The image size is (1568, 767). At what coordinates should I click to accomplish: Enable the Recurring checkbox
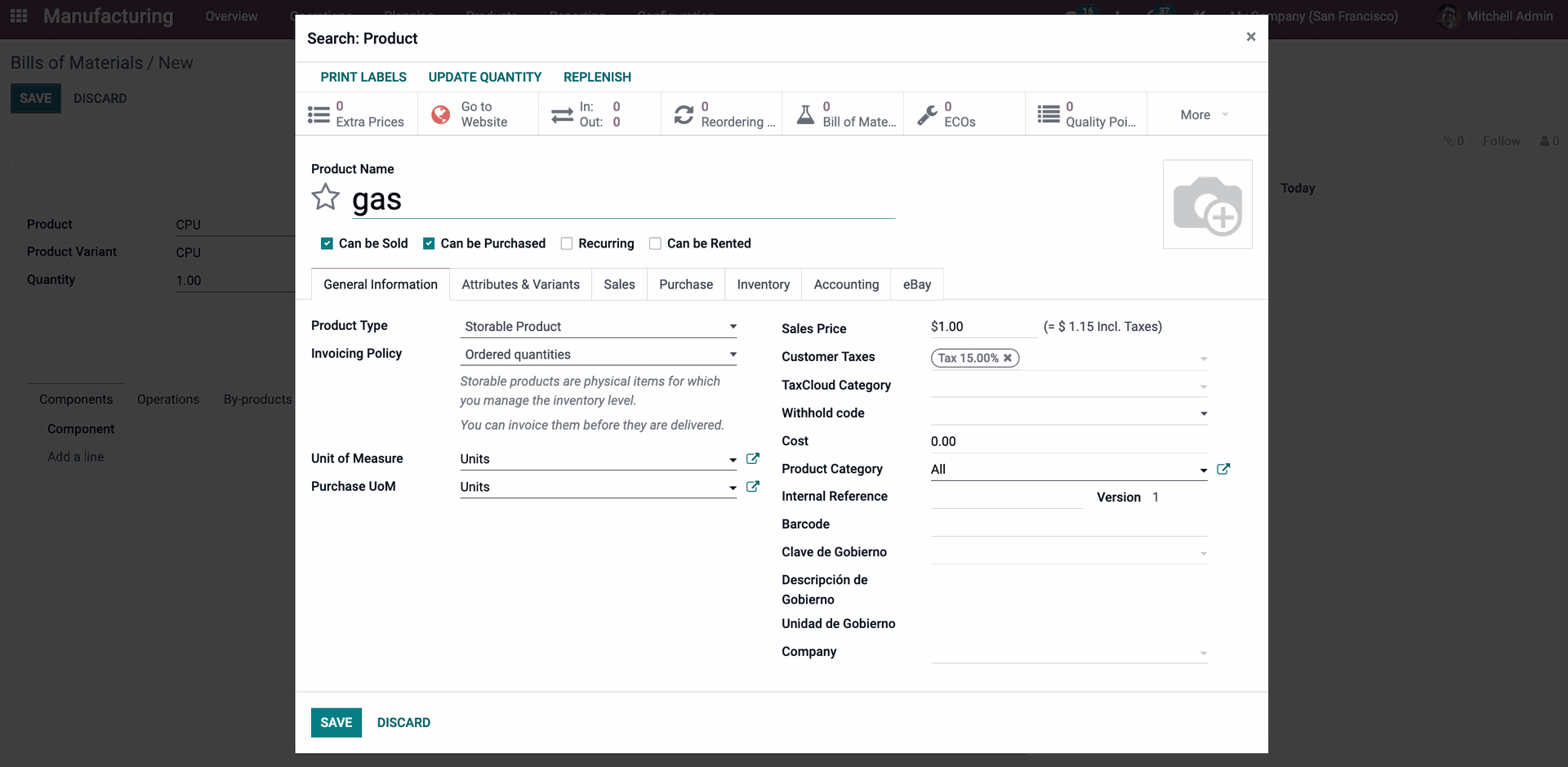point(567,243)
